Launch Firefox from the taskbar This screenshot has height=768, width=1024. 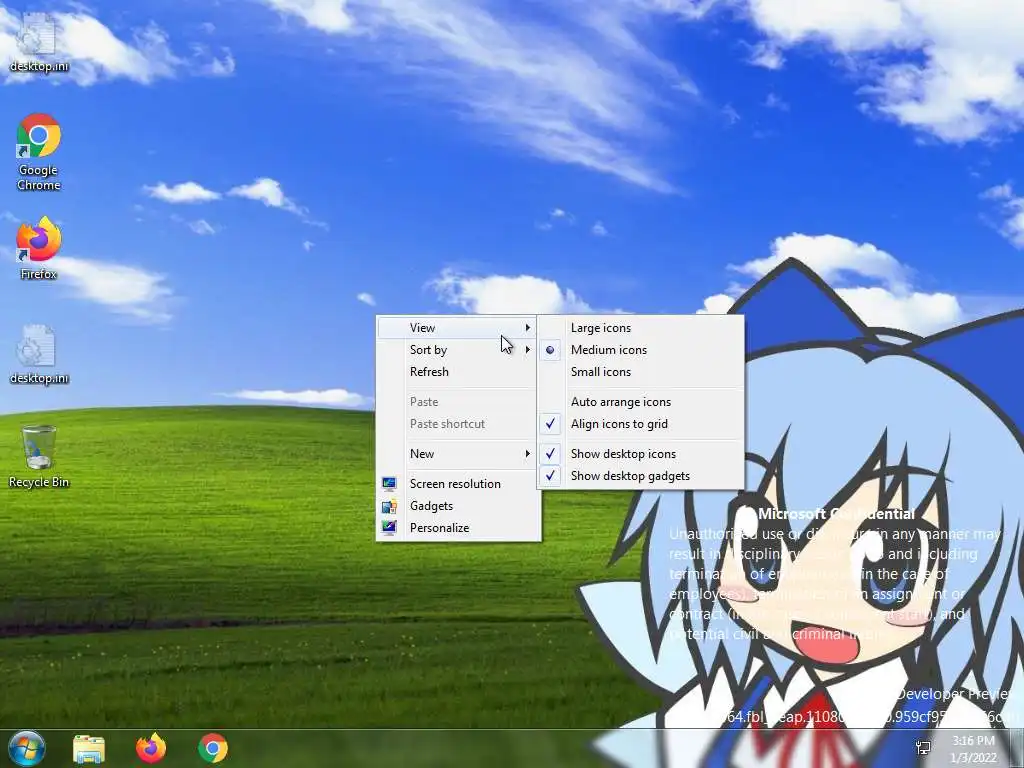tap(151, 748)
